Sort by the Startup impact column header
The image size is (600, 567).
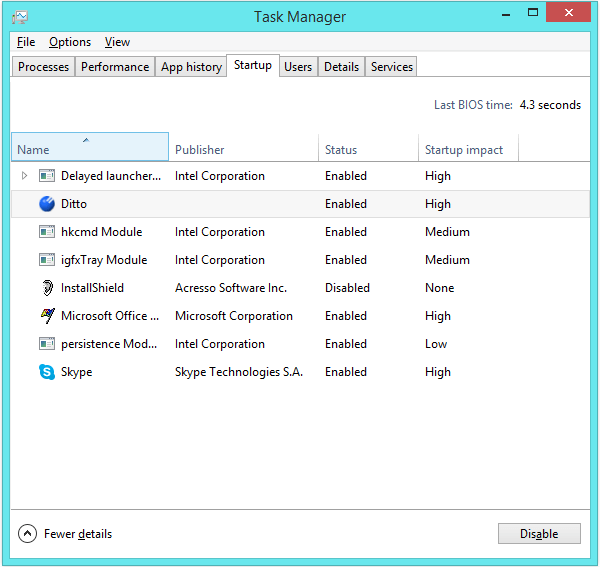(468, 147)
